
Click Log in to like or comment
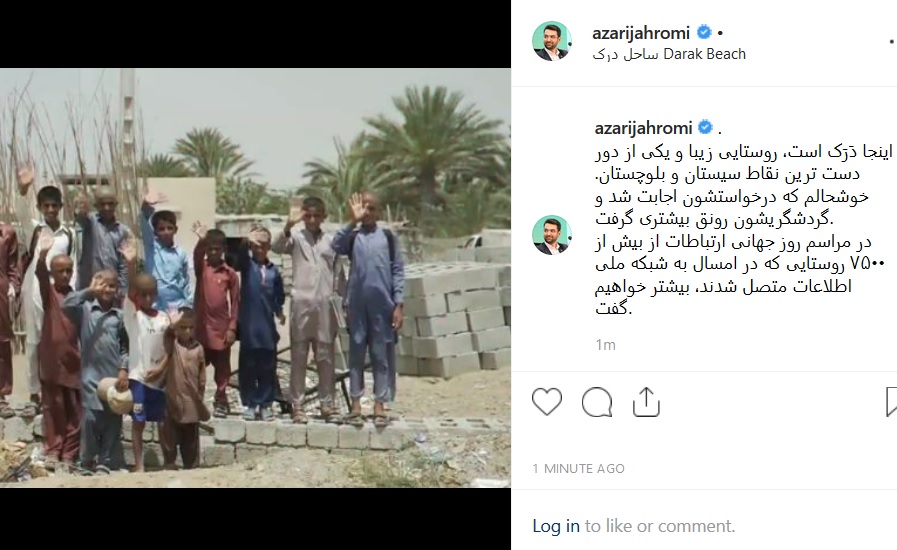point(555,526)
